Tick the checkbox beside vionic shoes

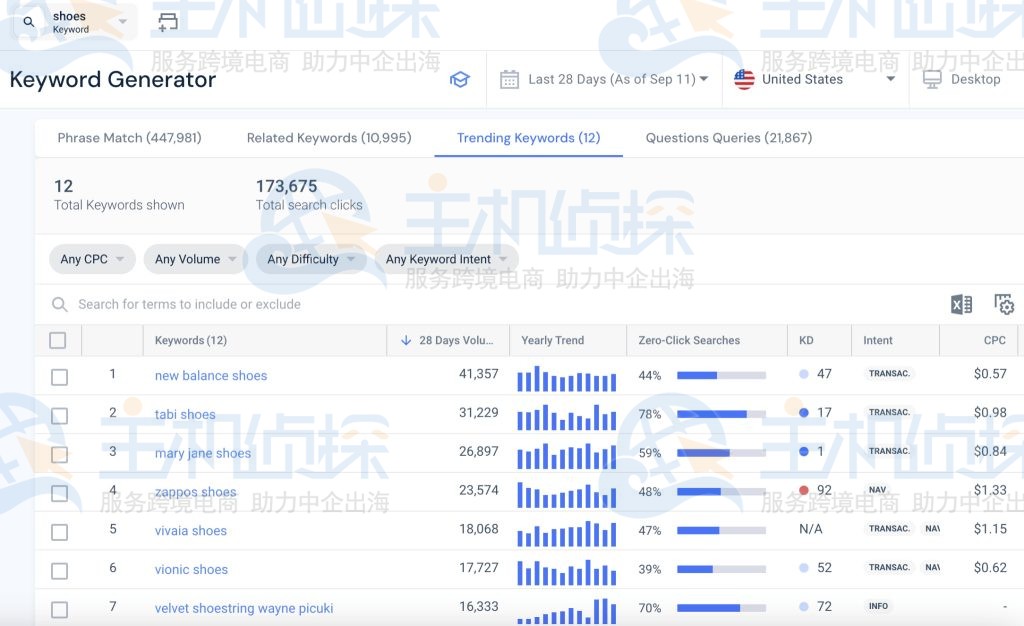[58, 569]
